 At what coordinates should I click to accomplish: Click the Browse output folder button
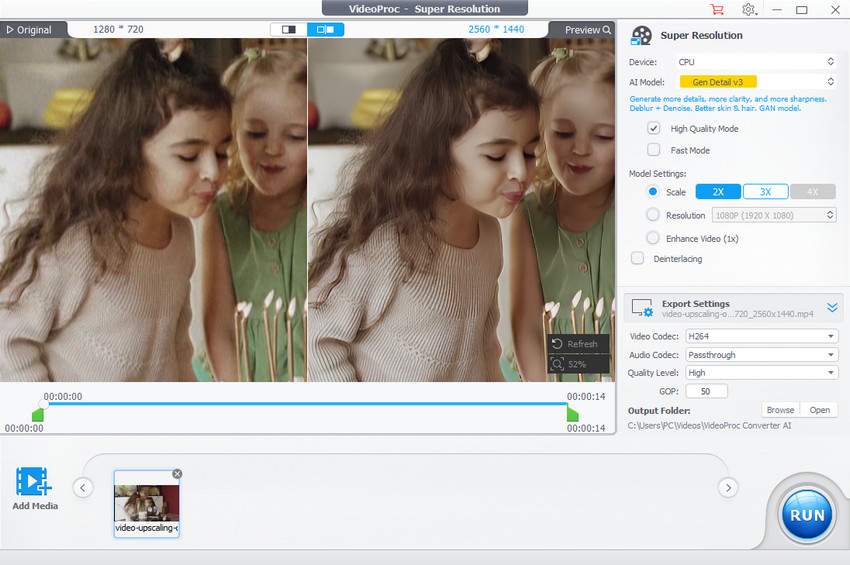pos(780,410)
